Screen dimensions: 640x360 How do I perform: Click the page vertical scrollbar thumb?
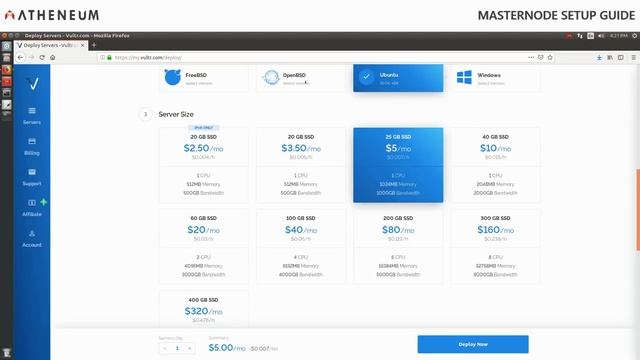coord(638,209)
